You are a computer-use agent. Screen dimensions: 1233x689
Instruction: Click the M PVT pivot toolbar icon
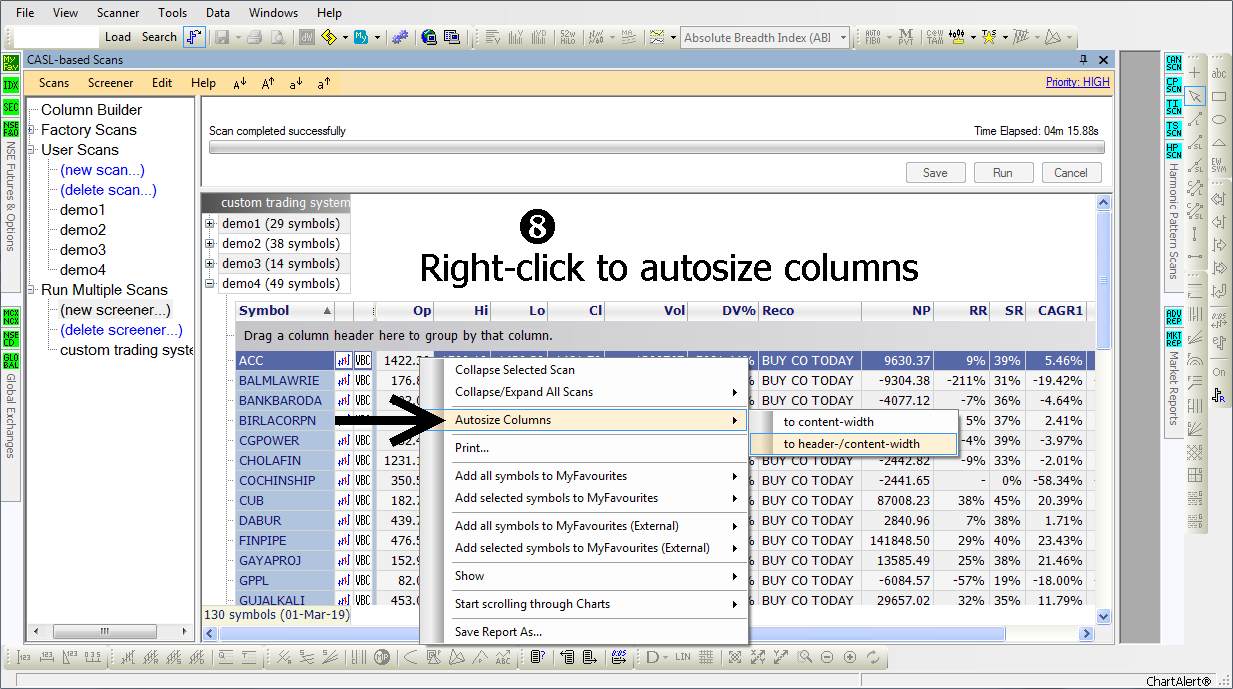click(x=905, y=38)
